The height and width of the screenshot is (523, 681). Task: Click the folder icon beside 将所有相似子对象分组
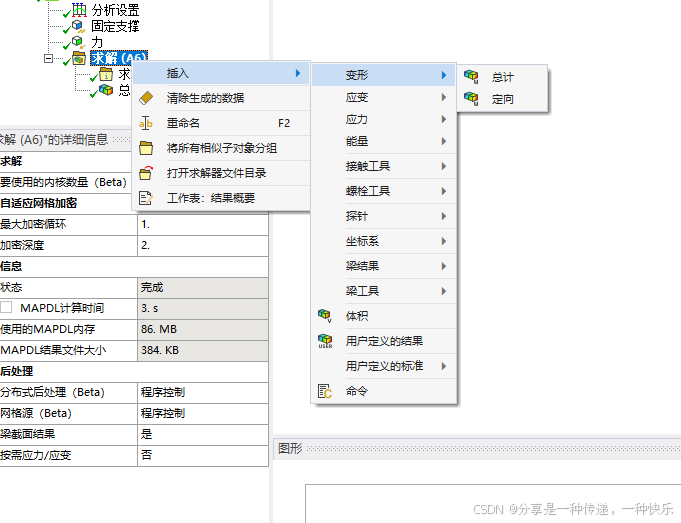146,148
